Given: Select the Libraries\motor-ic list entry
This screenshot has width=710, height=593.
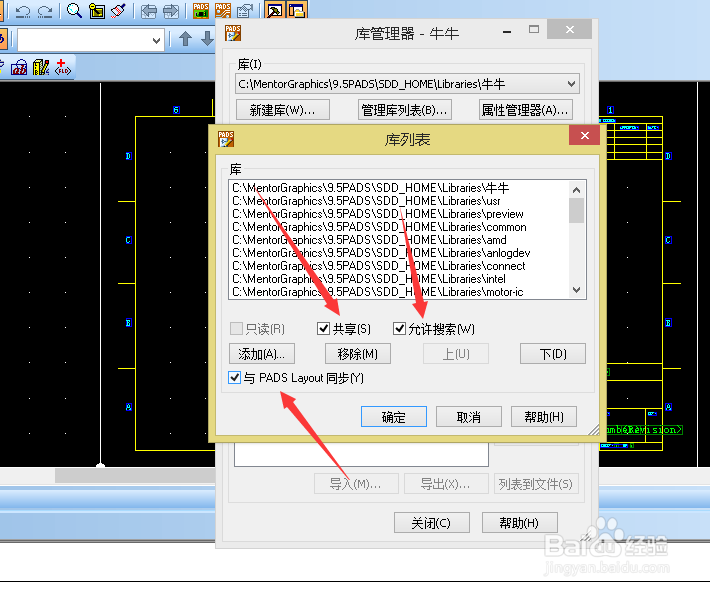Looking at the screenshot, I should (x=399, y=292).
